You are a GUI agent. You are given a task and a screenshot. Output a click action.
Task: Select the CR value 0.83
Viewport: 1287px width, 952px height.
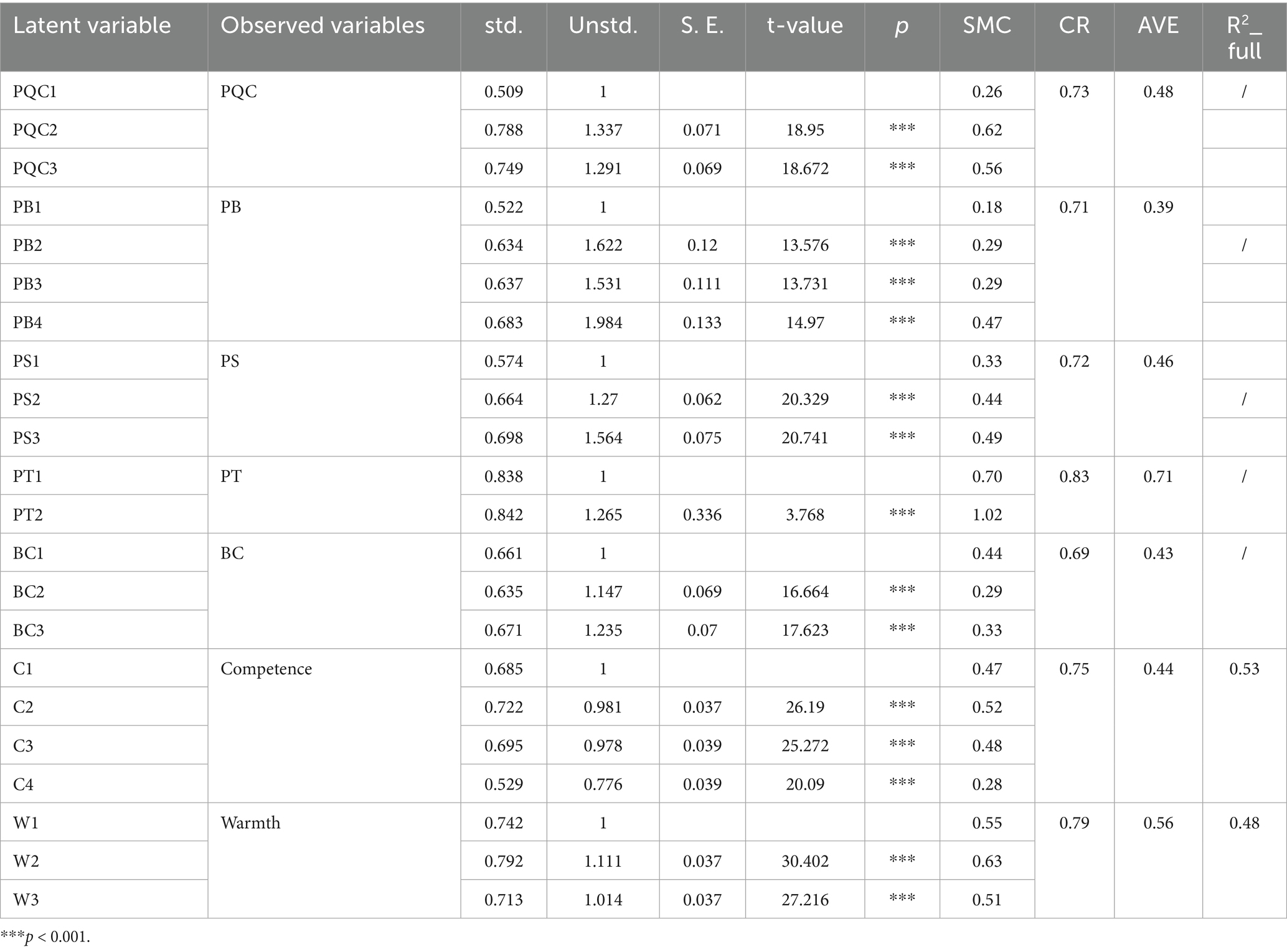(x=1074, y=476)
